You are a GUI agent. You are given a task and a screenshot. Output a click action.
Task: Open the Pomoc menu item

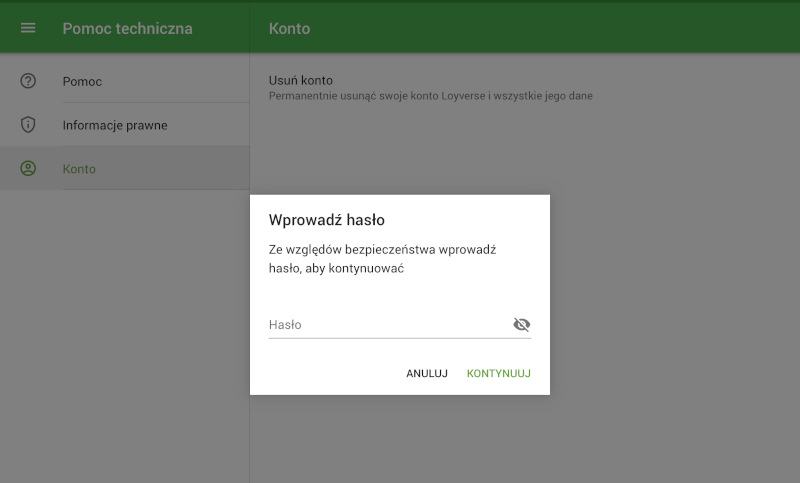coord(124,81)
